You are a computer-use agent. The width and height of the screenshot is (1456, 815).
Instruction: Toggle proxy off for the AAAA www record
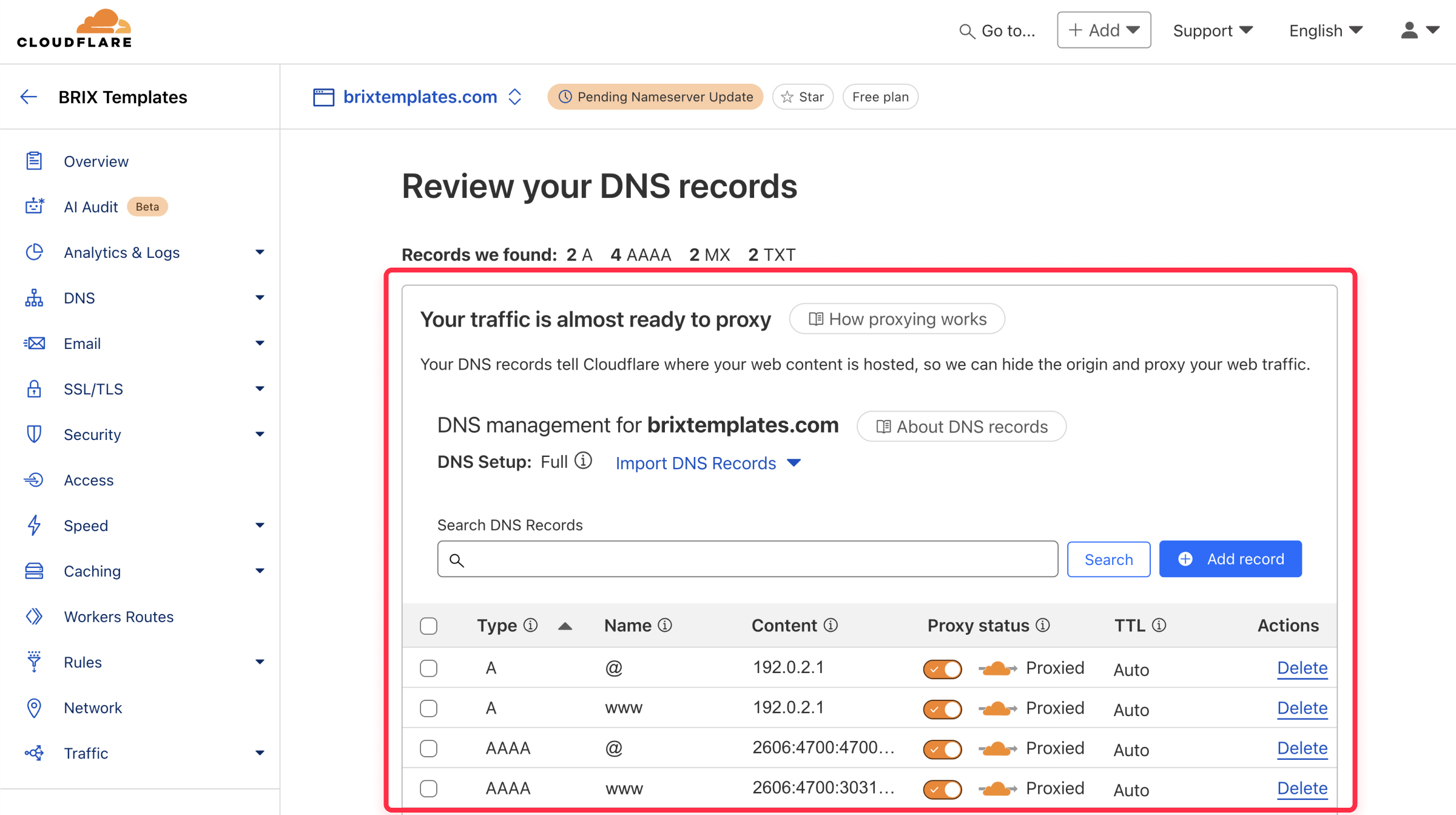point(942,789)
